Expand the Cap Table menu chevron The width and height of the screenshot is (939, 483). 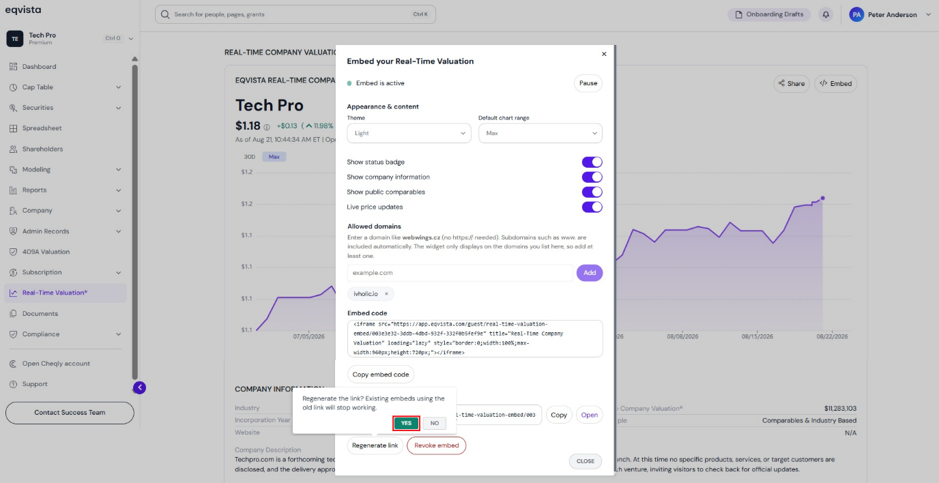[119, 87]
